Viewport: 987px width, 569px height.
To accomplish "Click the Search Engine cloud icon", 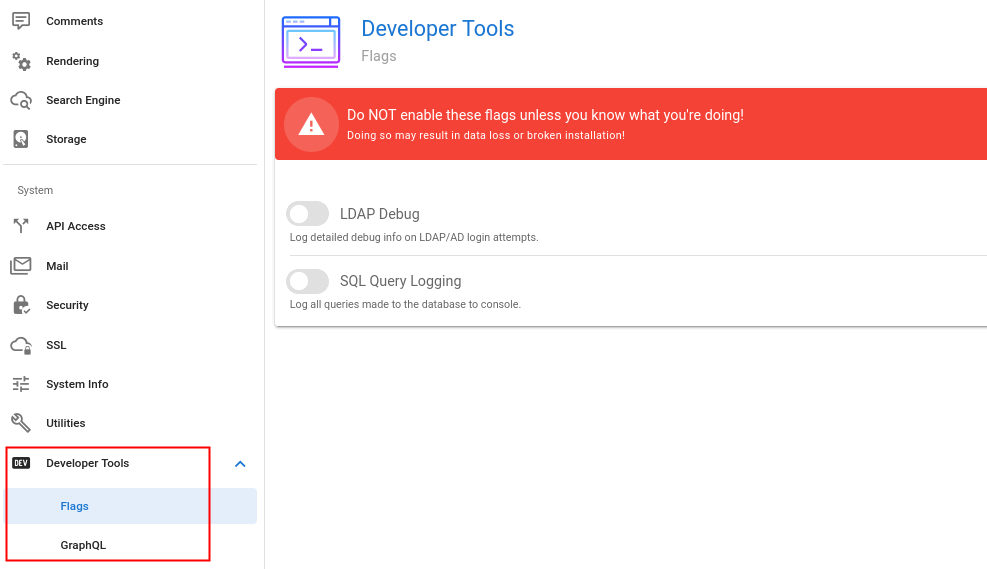I will (x=21, y=100).
